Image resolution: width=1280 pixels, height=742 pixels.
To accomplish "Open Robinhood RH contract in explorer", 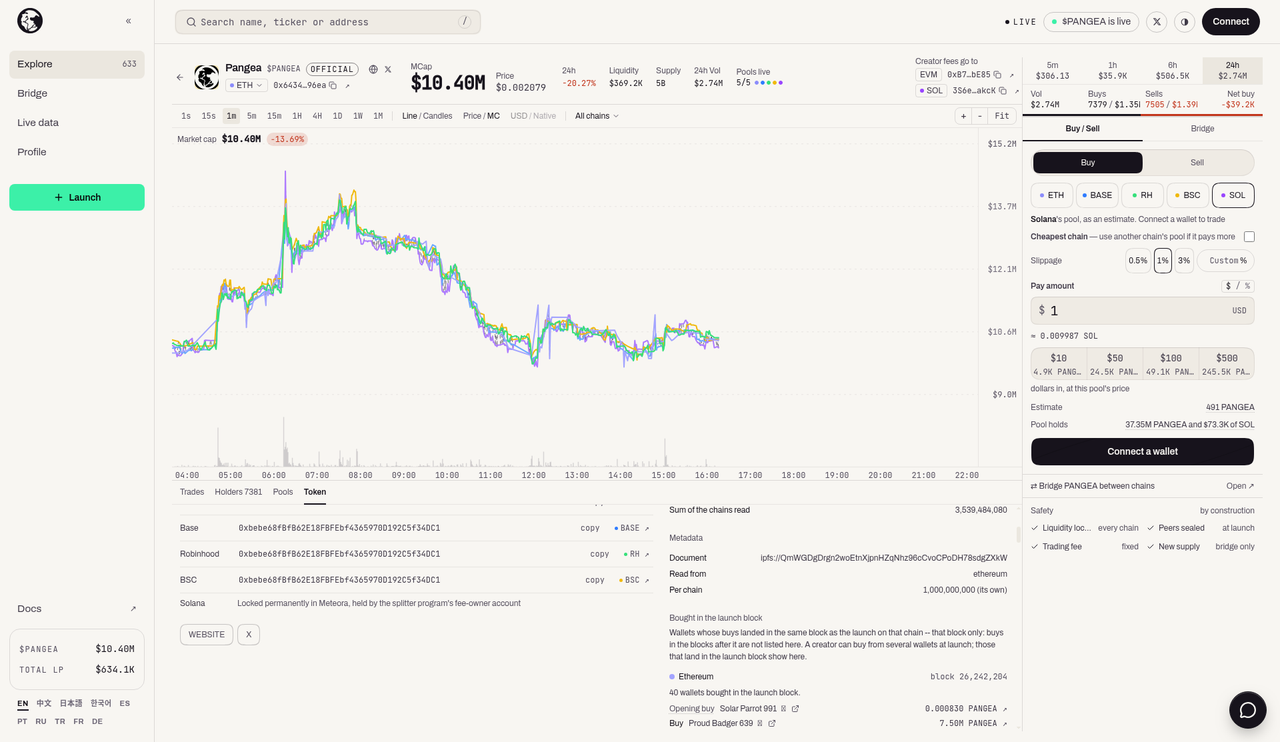I will click(x=635, y=554).
